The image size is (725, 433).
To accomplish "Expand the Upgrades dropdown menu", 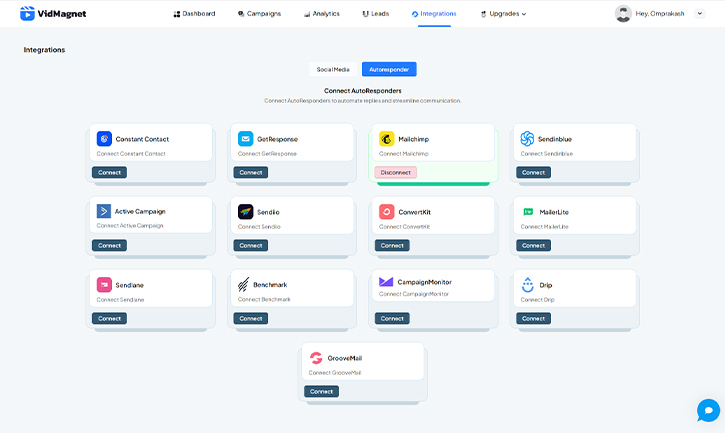I will (x=503, y=13).
